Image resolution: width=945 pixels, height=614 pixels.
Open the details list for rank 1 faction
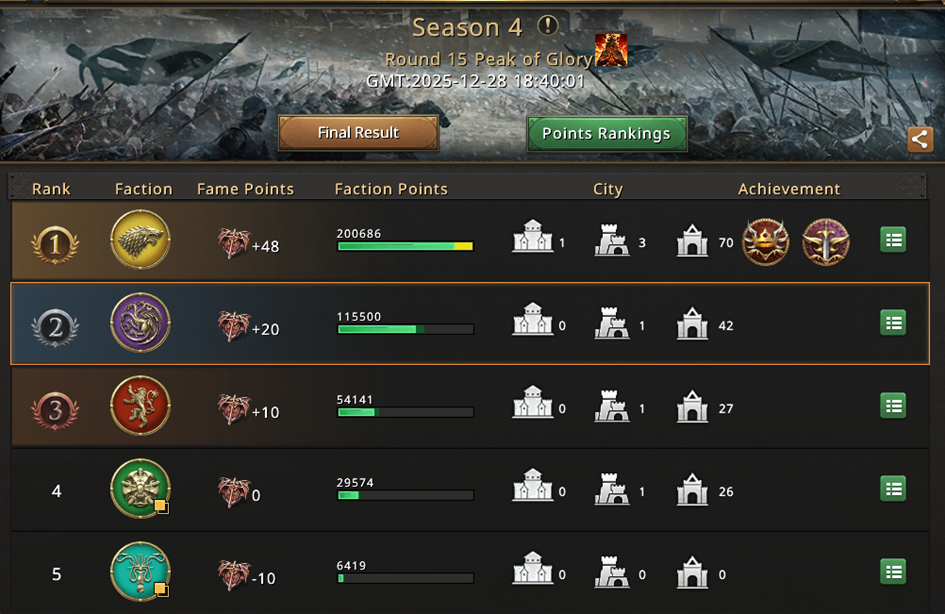point(893,239)
